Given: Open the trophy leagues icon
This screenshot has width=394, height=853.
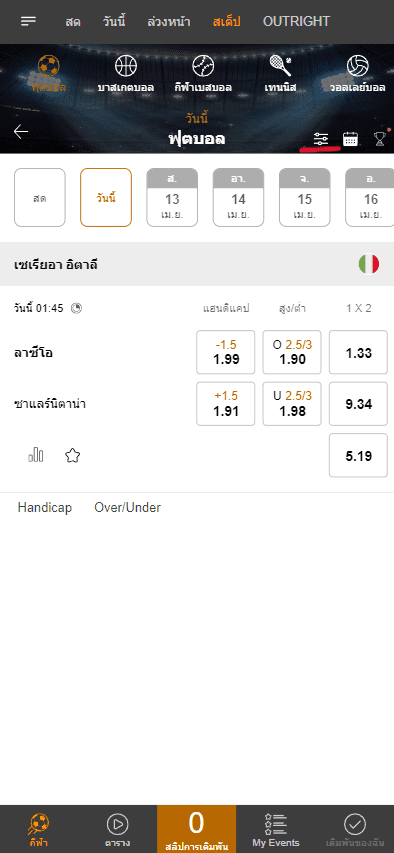Looking at the screenshot, I should tap(380, 139).
